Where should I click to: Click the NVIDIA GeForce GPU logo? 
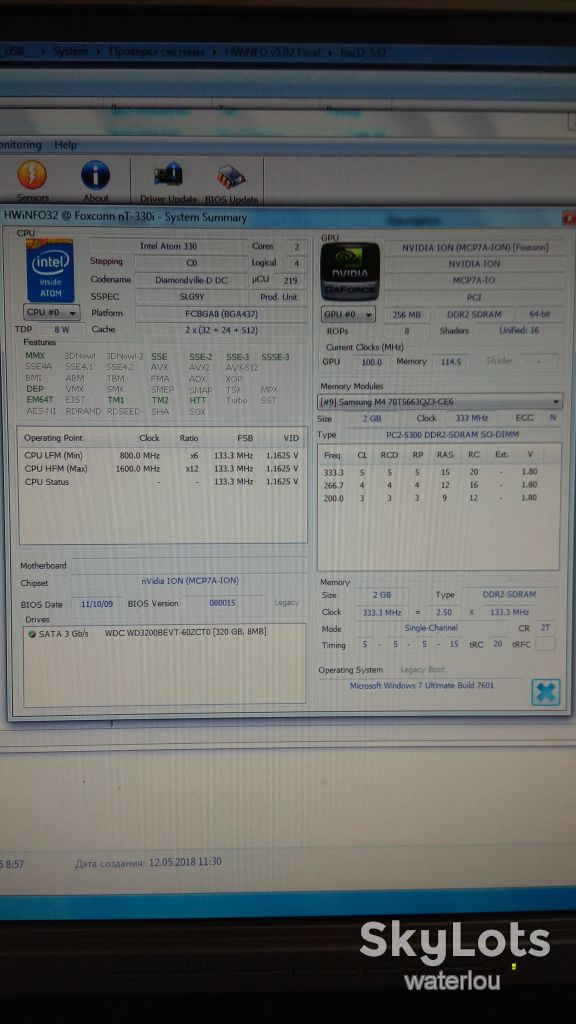point(350,272)
